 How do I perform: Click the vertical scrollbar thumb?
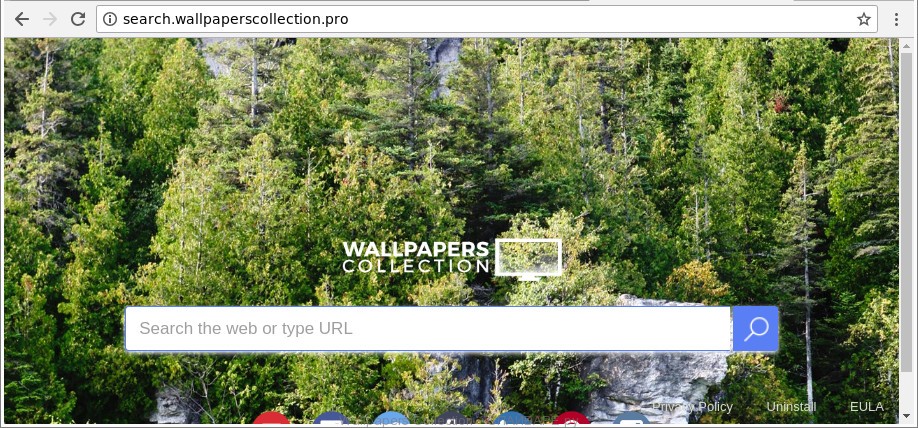(x=905, y=211)
